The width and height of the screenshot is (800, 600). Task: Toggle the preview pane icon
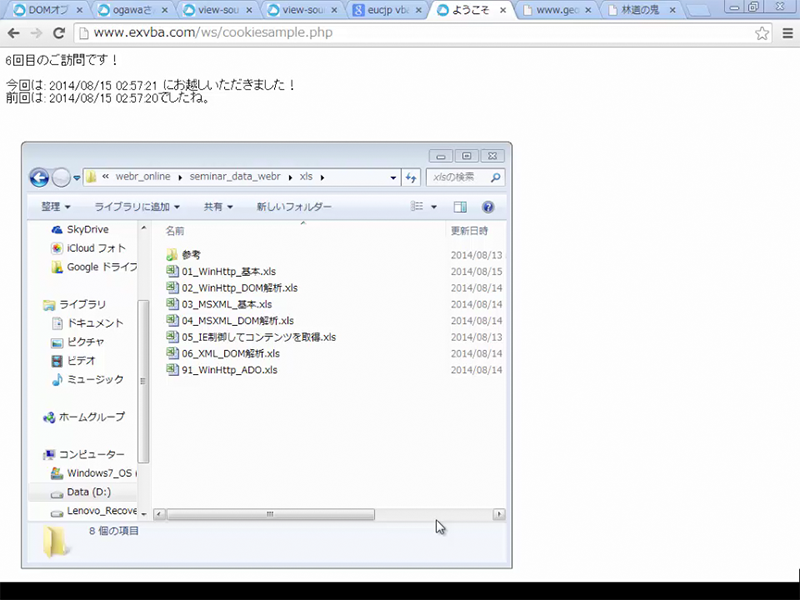tap(460, 207)
